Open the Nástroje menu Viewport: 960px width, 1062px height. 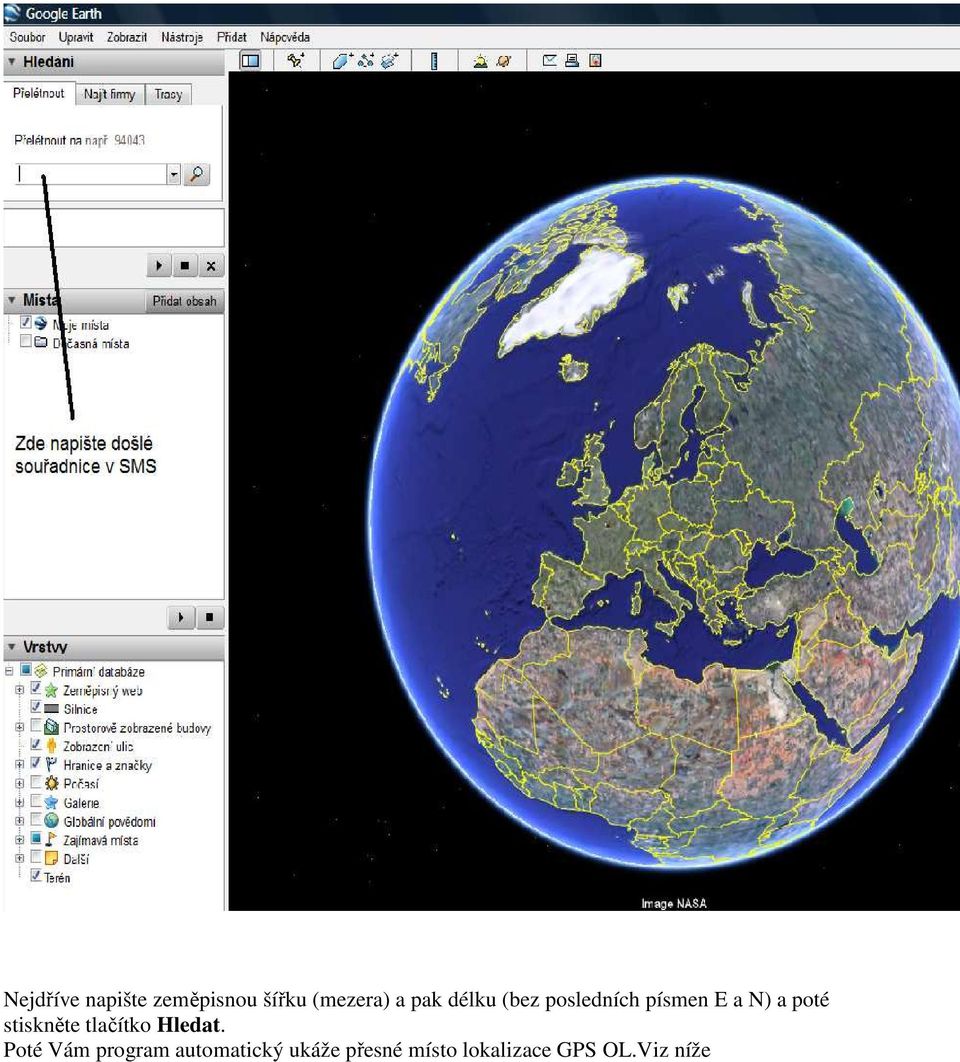coord(182,37)
